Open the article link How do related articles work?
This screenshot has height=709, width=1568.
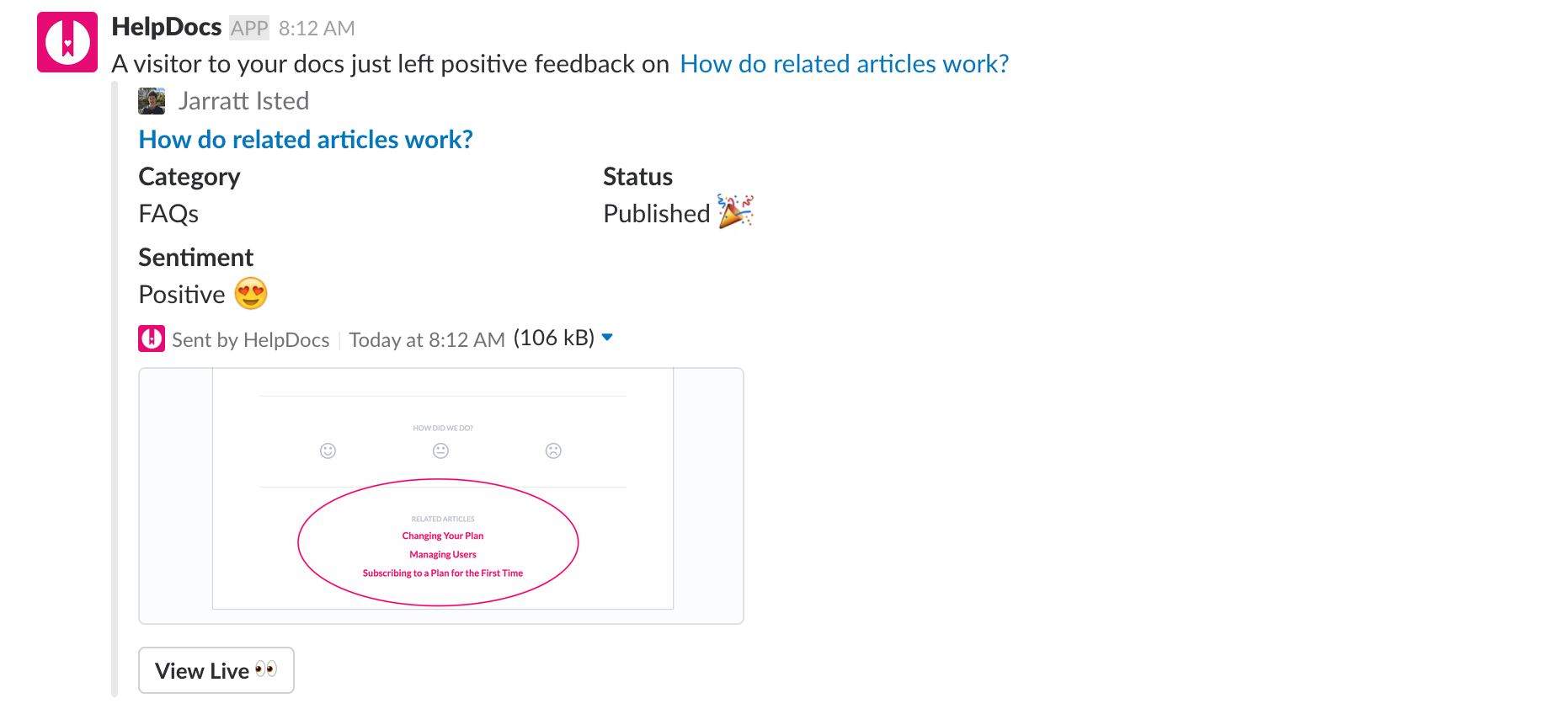coord(844,63)
